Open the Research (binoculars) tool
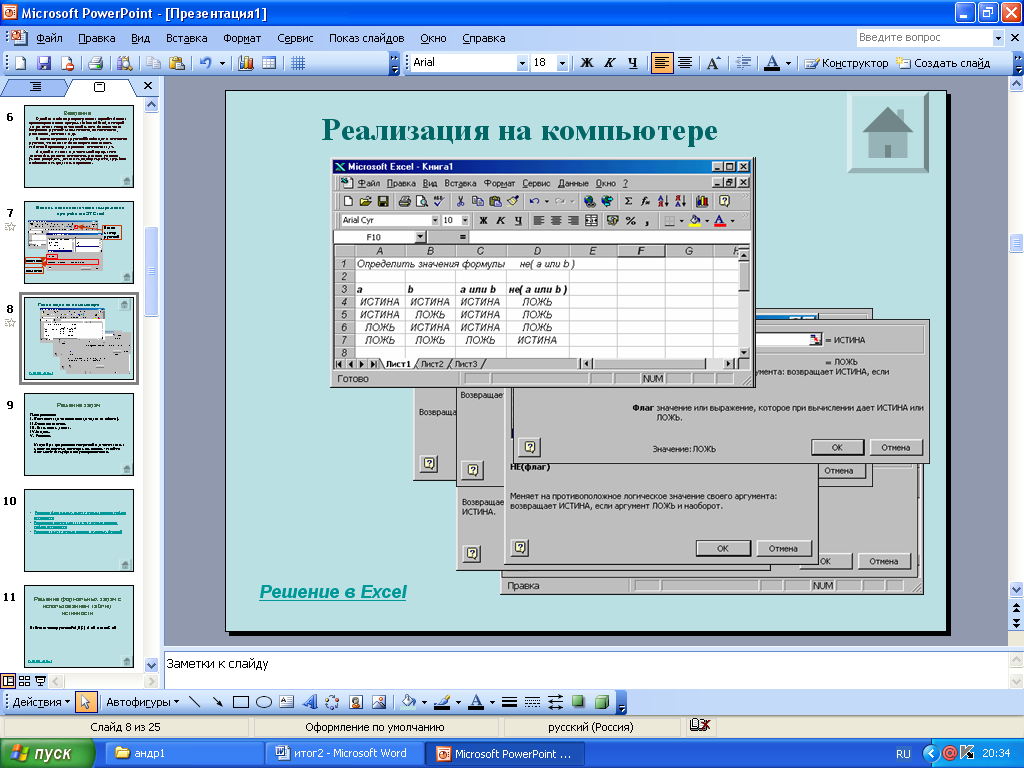 [124, 63]
